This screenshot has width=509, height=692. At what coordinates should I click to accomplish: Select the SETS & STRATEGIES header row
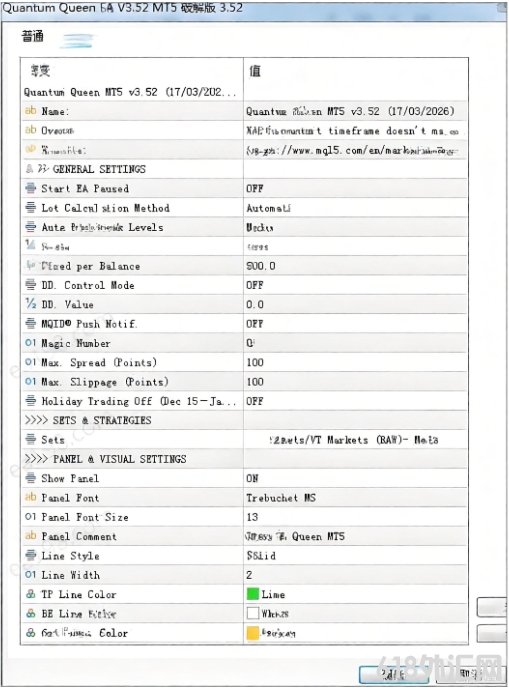pyautogui.click(x=244, y=420)
